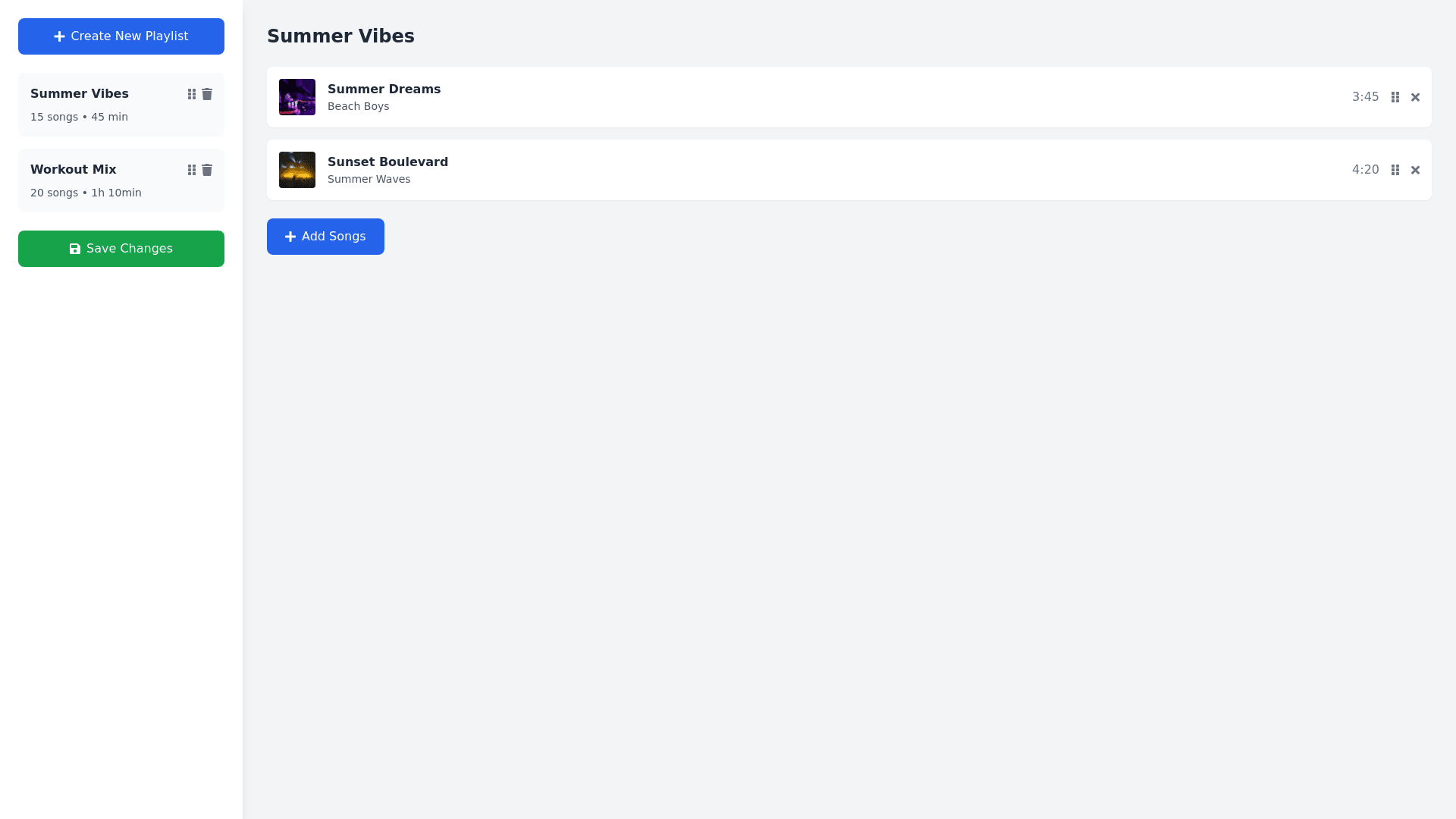
Task: Delete the Workout Mix playlist via trash icon
Action: 207,170
